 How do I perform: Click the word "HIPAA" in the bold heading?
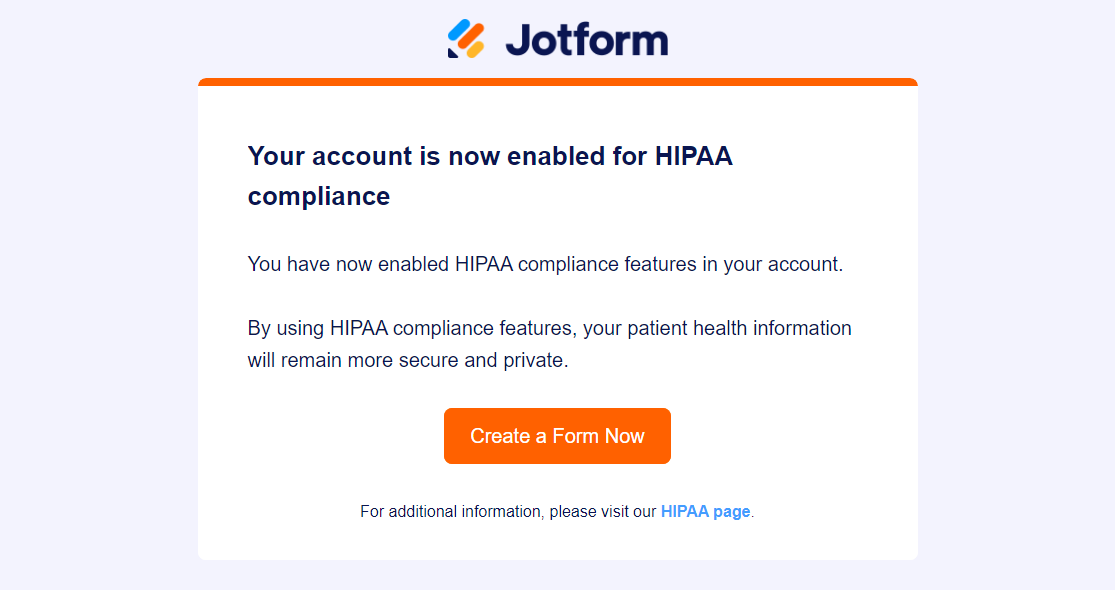click(693, 156)
